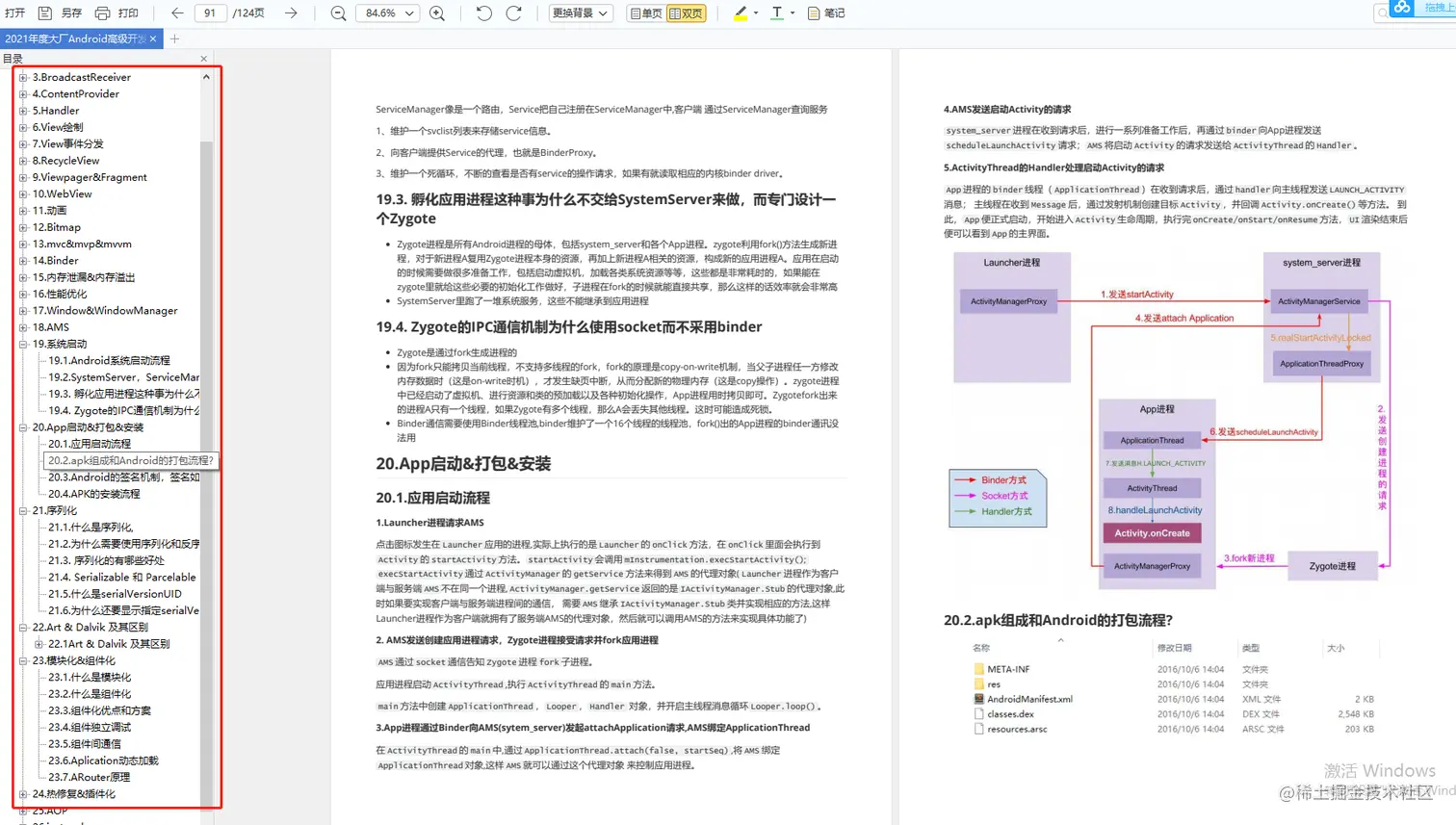Image resolution: width=1456 pixels, height=825 pixels.
Task: Jump to 20.1.应用启动流程 in outline
Action: pos(90,444)
